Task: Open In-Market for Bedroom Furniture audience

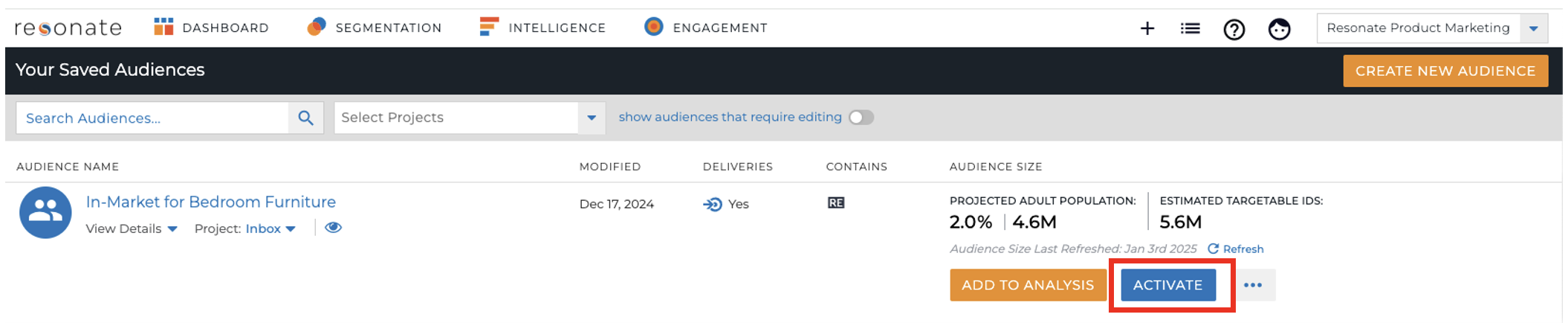Action: (x=210, y=202)
